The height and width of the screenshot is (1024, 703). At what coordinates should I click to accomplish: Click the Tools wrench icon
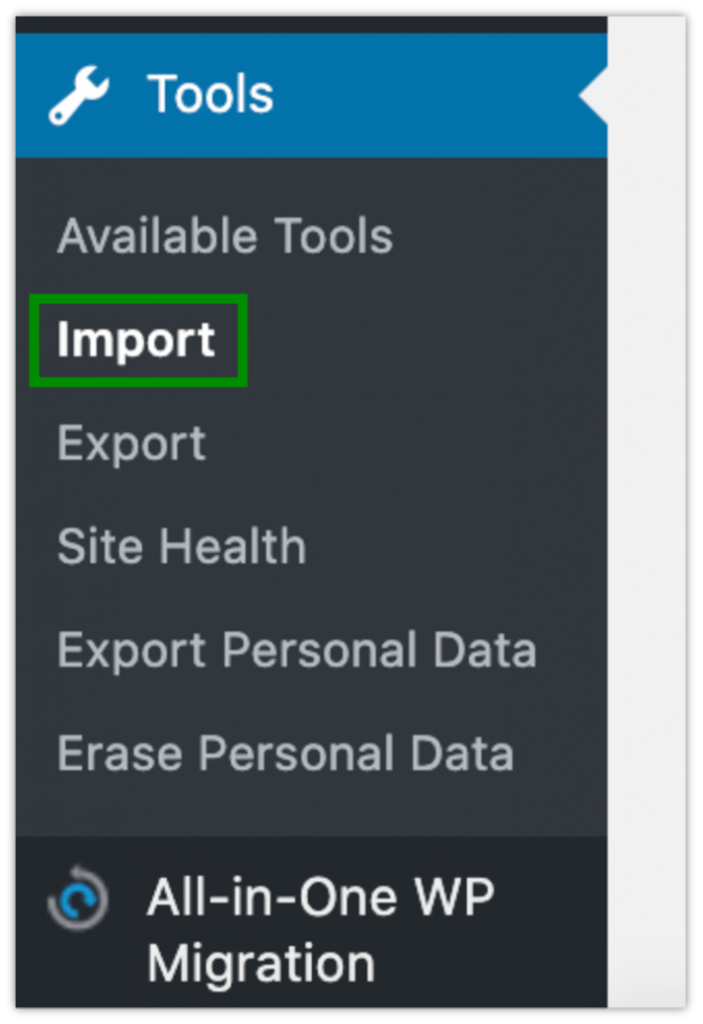tap(80, 96)
